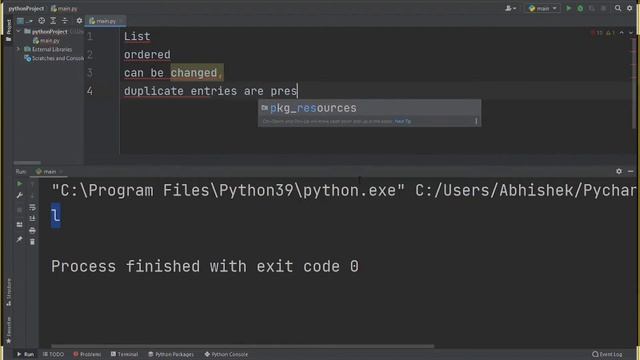Open the Event Log
The height and width of the screenshot is (360, 640).
click(607, 354)
